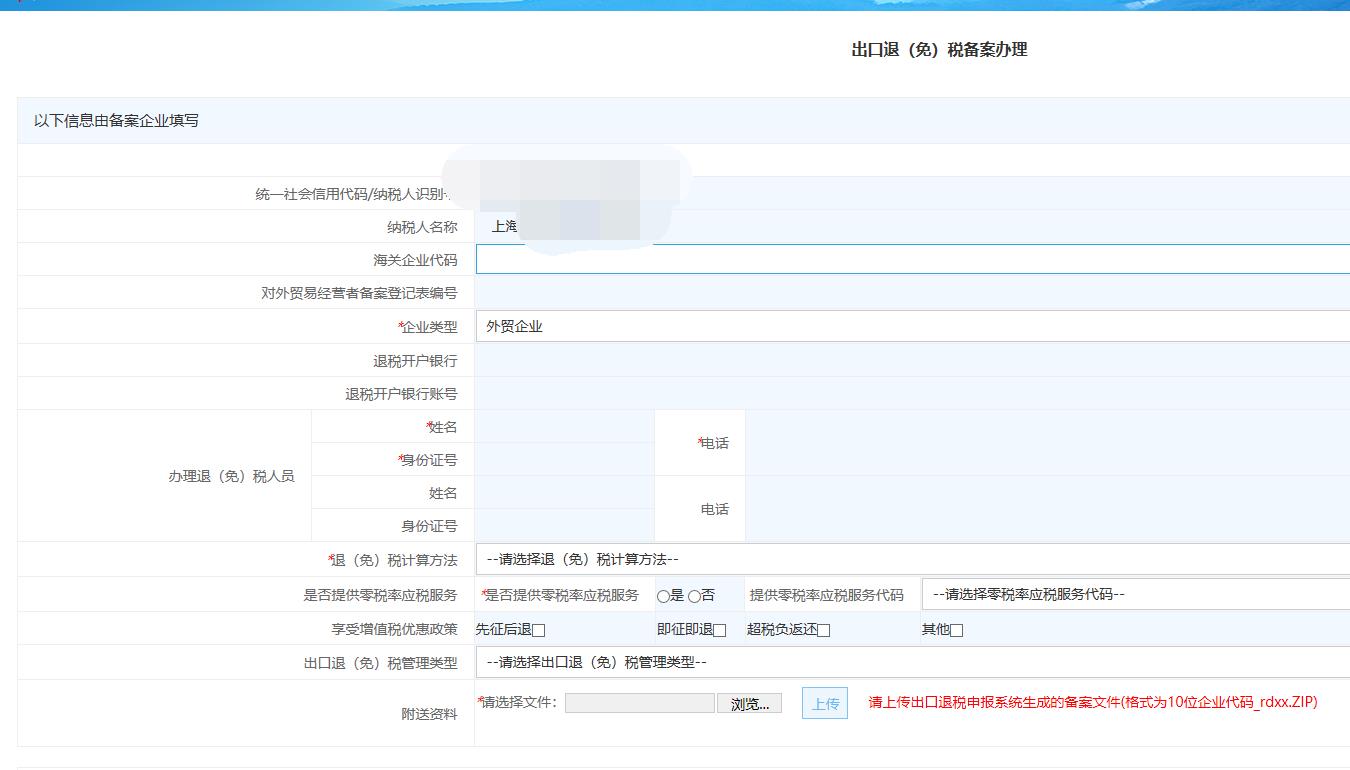Check the 即征即退 checkbox
The width and height of the screenshot is (1350, 770).
click(720, 630)
